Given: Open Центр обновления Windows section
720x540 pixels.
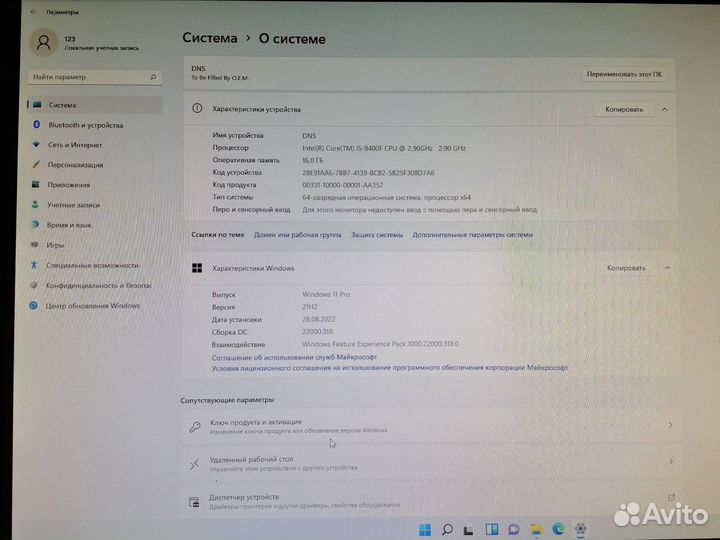Looking at the screenshot, I should (95, 306).
